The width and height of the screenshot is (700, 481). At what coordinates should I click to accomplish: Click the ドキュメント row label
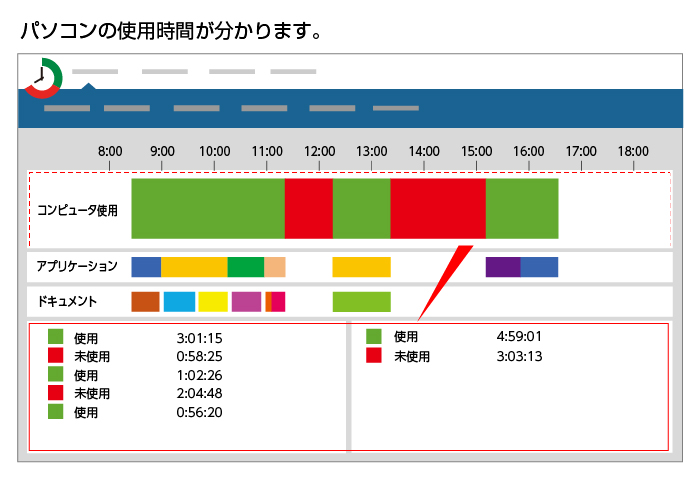point(67,301)
